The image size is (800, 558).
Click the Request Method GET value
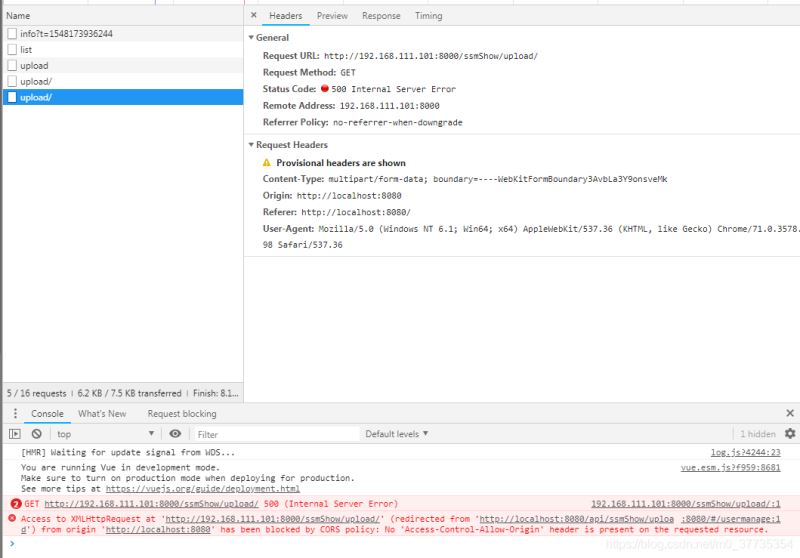[x=348, y=72]
